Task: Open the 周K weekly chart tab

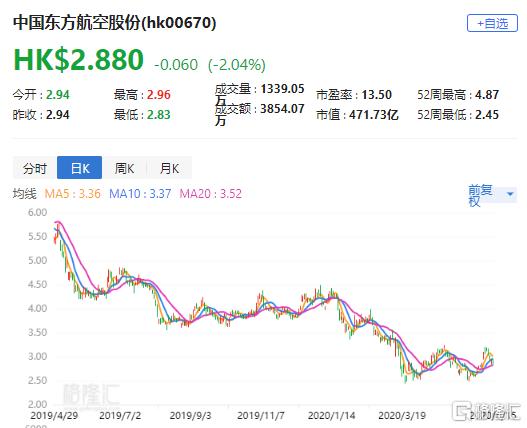Action: (x=124, y=168)
